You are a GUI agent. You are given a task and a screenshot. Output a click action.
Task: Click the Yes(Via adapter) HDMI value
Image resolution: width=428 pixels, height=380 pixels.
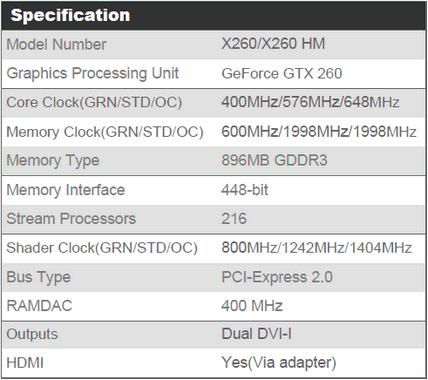click(x=279, y=363)
